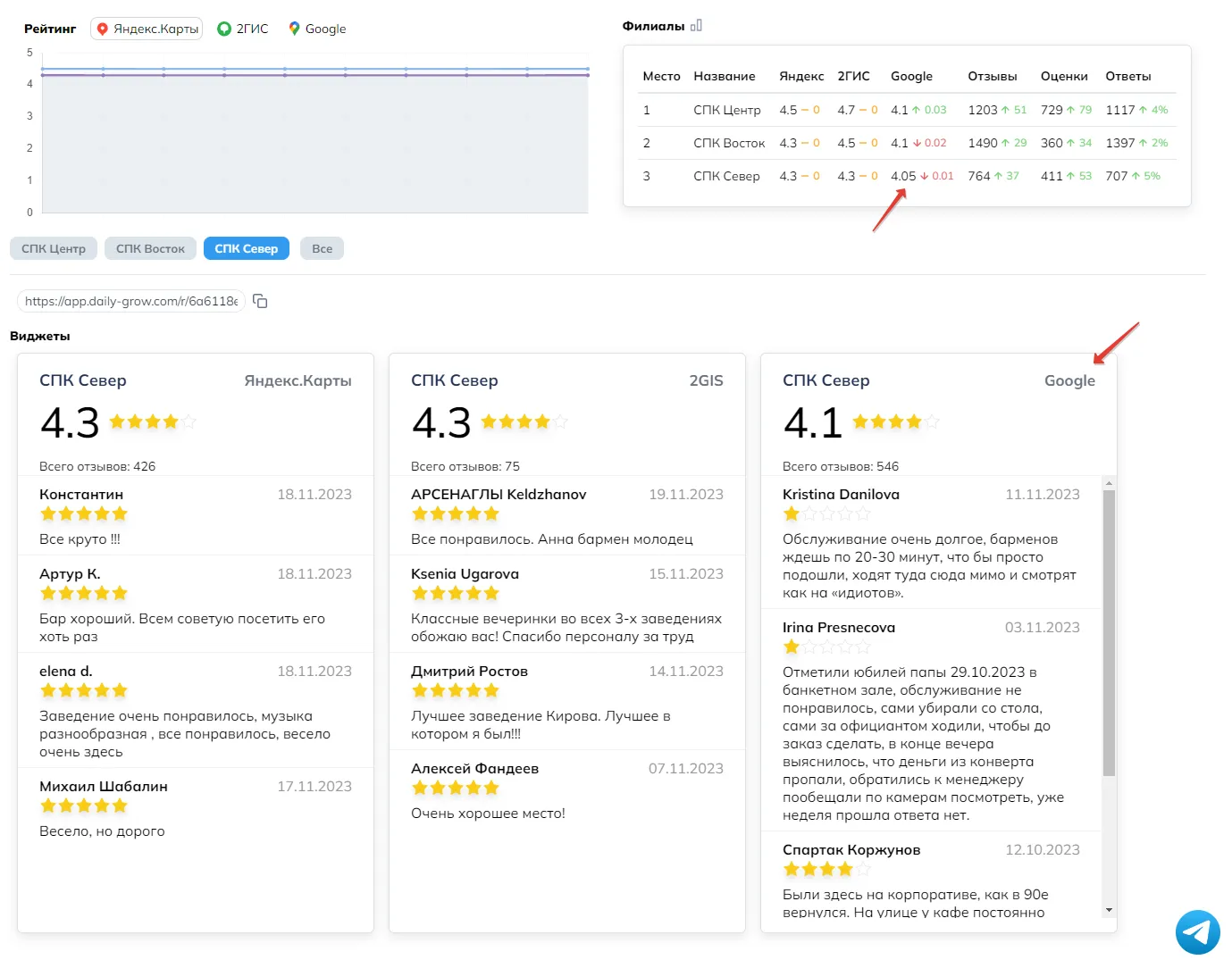Open СПК Центр row in branches table
The image size is (1232, 960).
coord(908,110)
